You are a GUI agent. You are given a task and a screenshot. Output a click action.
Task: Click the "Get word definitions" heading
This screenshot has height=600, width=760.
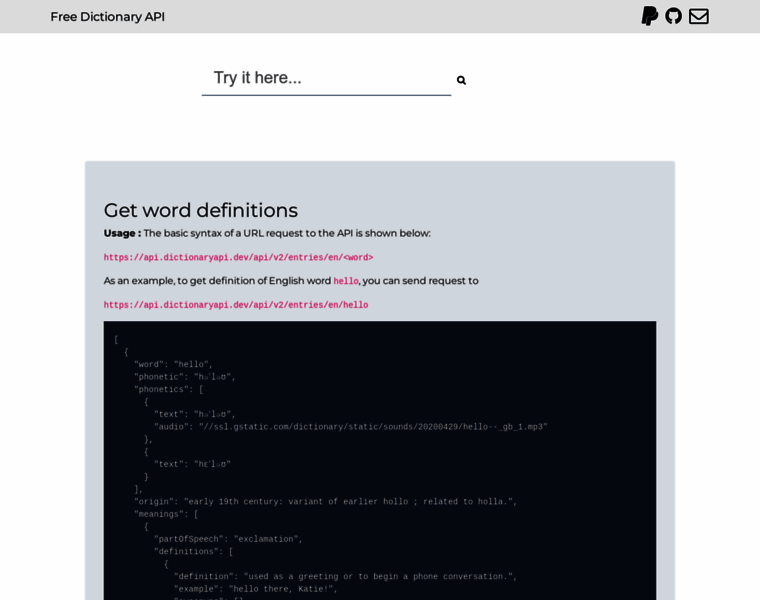point(201,210)
